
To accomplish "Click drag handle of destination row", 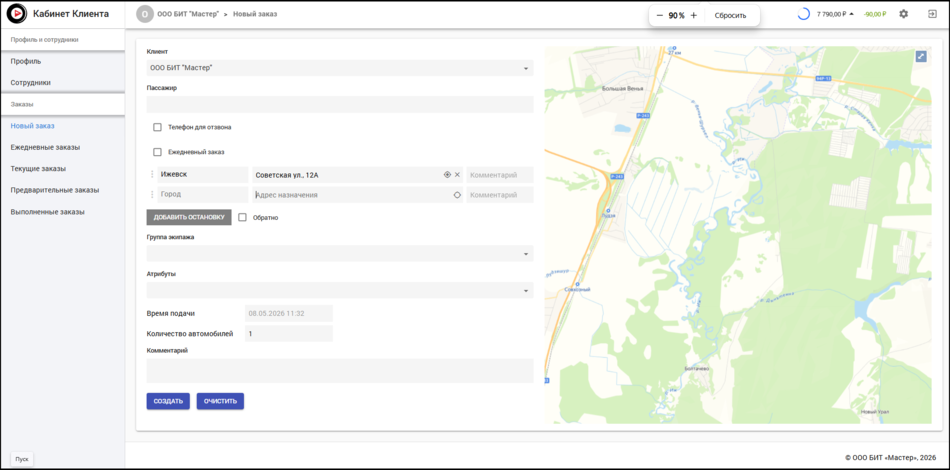I will pos(151,195).
